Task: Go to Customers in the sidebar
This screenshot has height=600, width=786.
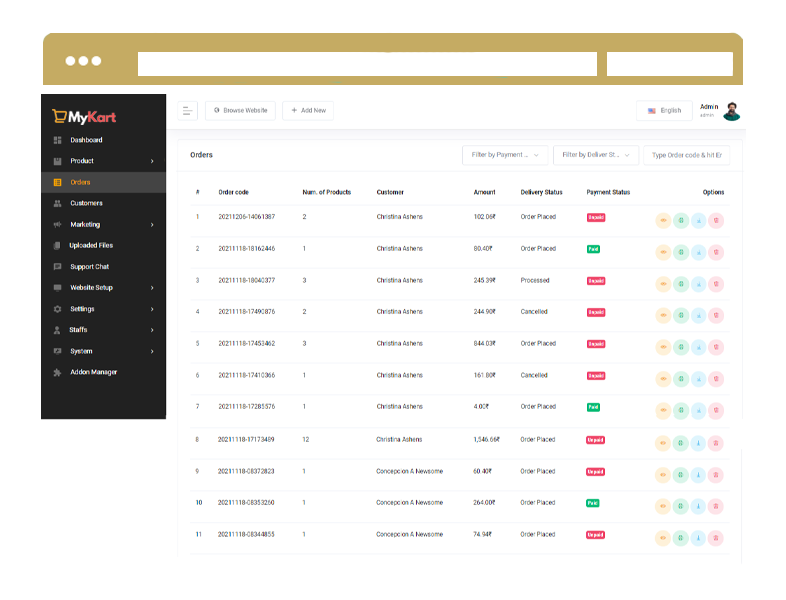Action: [86, 203]
